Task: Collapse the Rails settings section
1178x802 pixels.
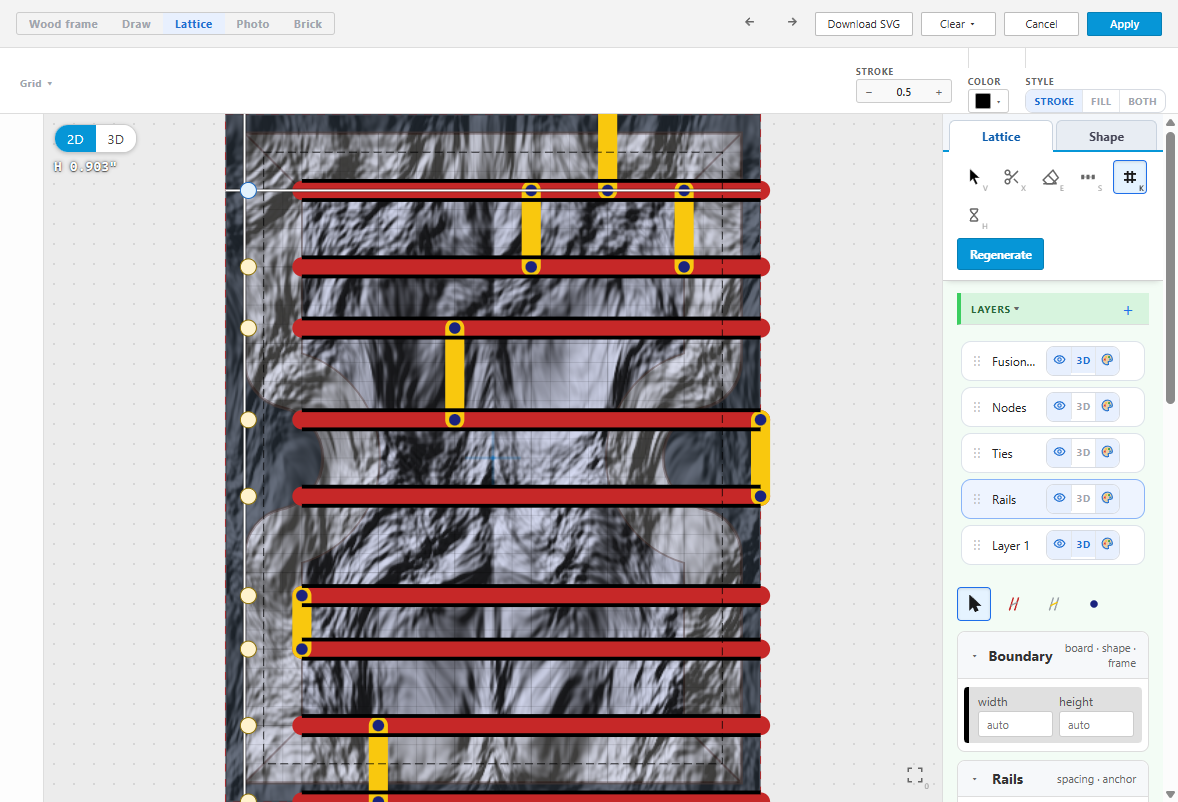Action: tap(974, 779)
